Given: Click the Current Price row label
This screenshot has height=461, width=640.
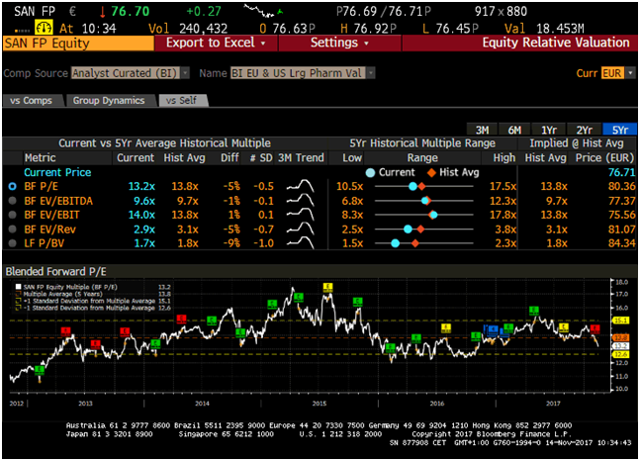Looking at the screenshot, I should tap(58, 172).
